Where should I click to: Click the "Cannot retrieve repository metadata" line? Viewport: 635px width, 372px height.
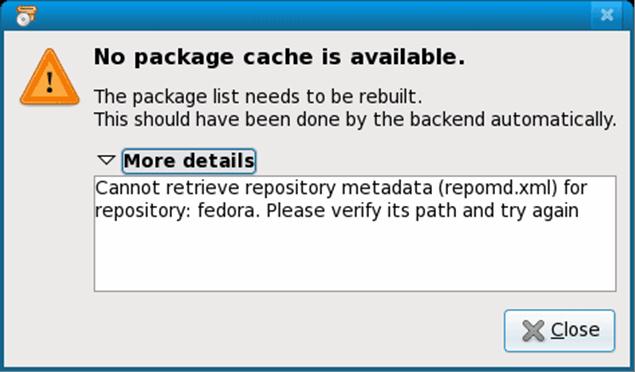click(341, 188)
